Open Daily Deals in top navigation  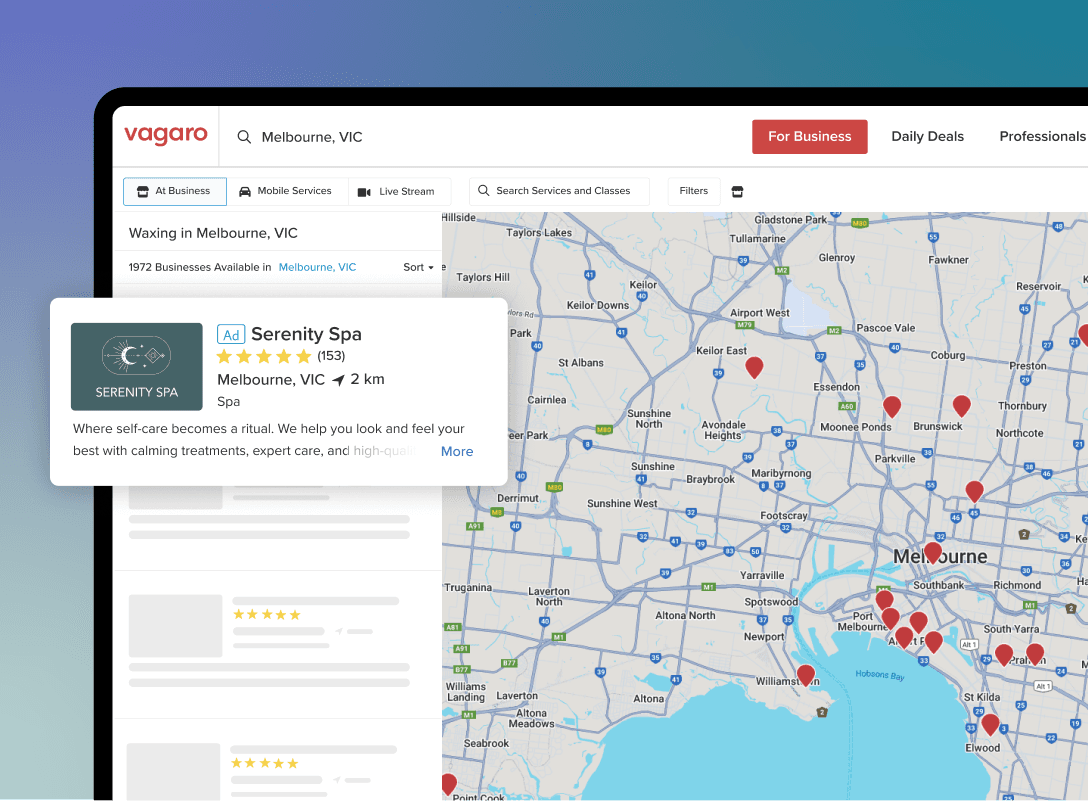(927, 137)
